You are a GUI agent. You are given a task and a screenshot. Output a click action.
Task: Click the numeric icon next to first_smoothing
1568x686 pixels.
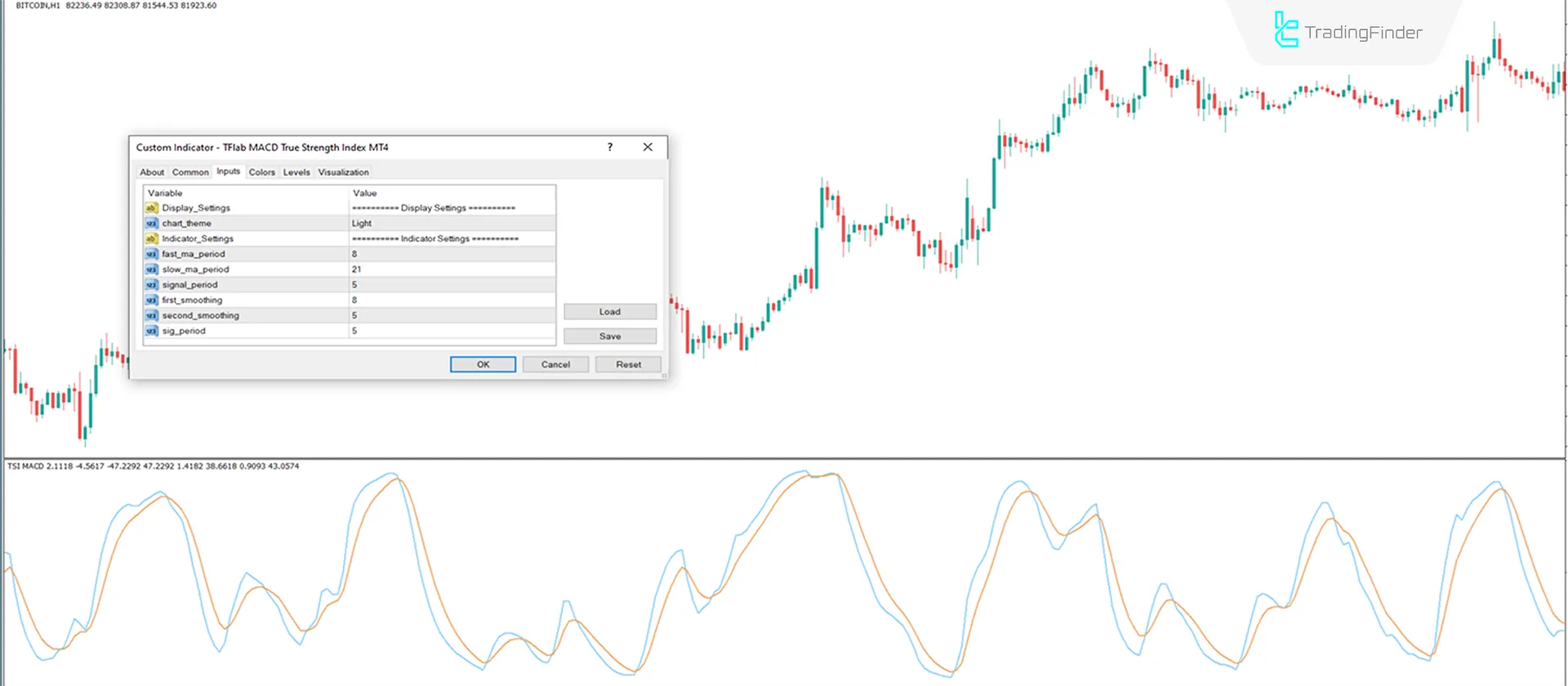(x=151, y=301)
